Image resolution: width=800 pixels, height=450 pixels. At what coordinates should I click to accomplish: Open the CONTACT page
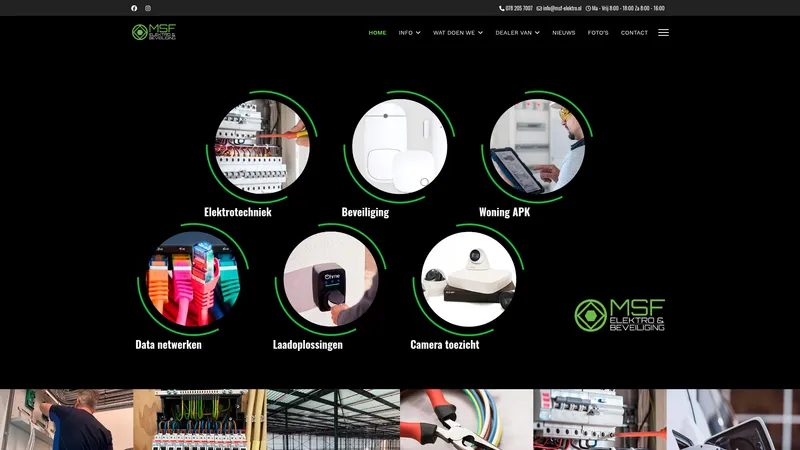pos(634,33)
